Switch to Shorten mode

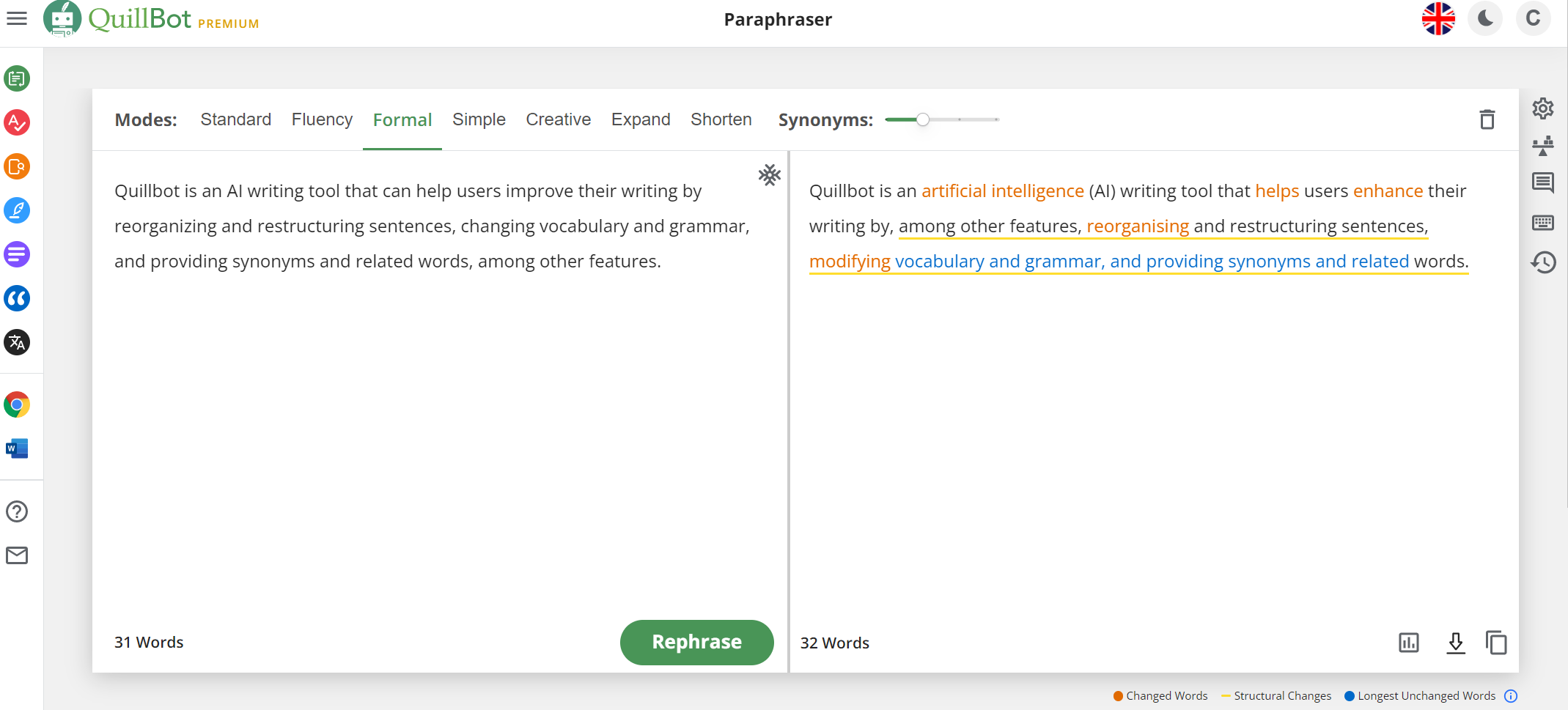click(721, 119)
